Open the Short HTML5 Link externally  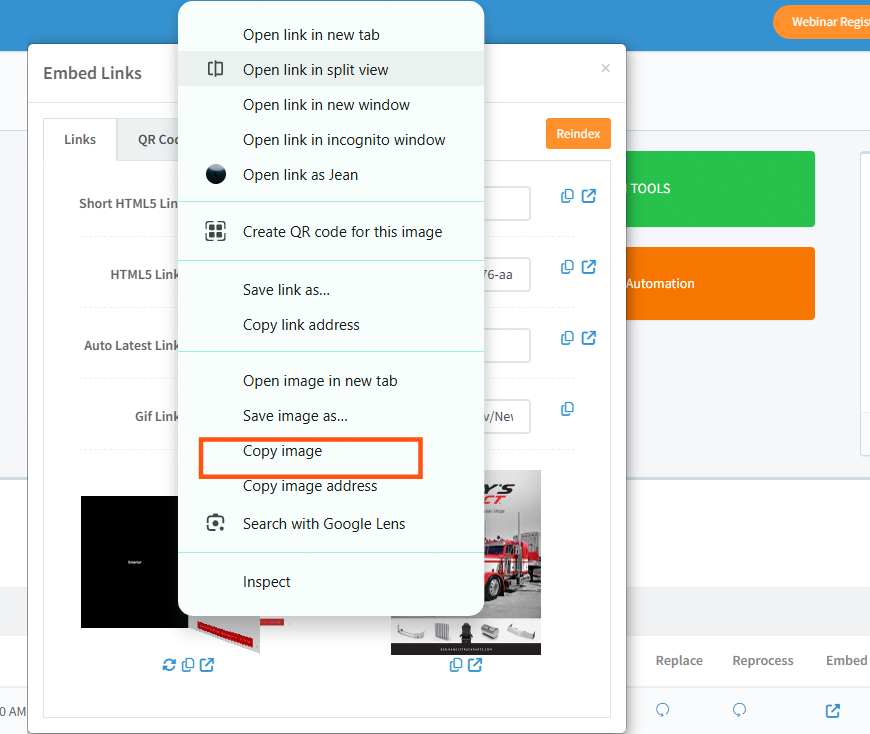pyautogui.click(x=589, y=196)
